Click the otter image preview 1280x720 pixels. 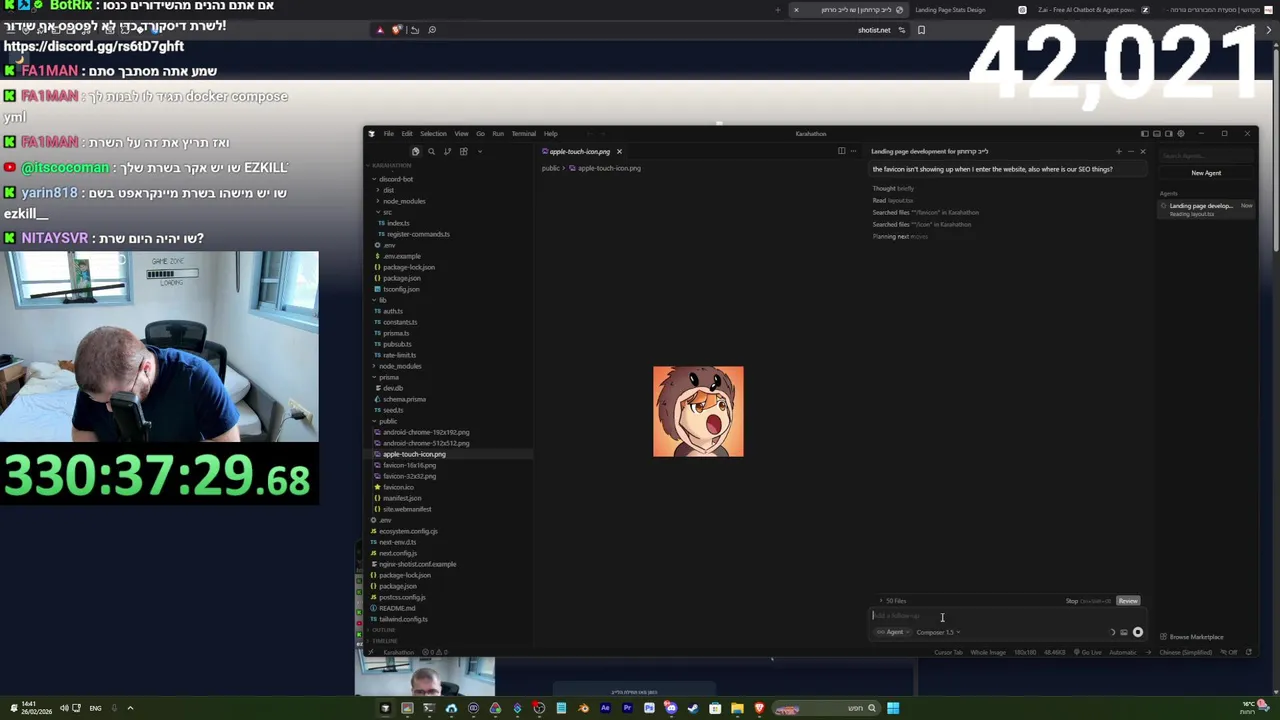click(x=698, y=411)
